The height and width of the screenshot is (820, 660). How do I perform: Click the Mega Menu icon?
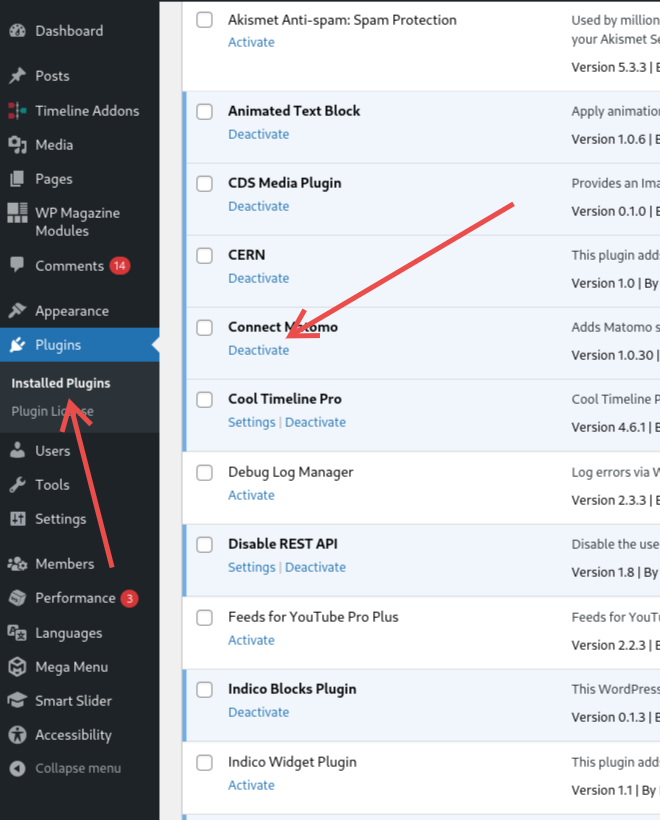[17, 667]
